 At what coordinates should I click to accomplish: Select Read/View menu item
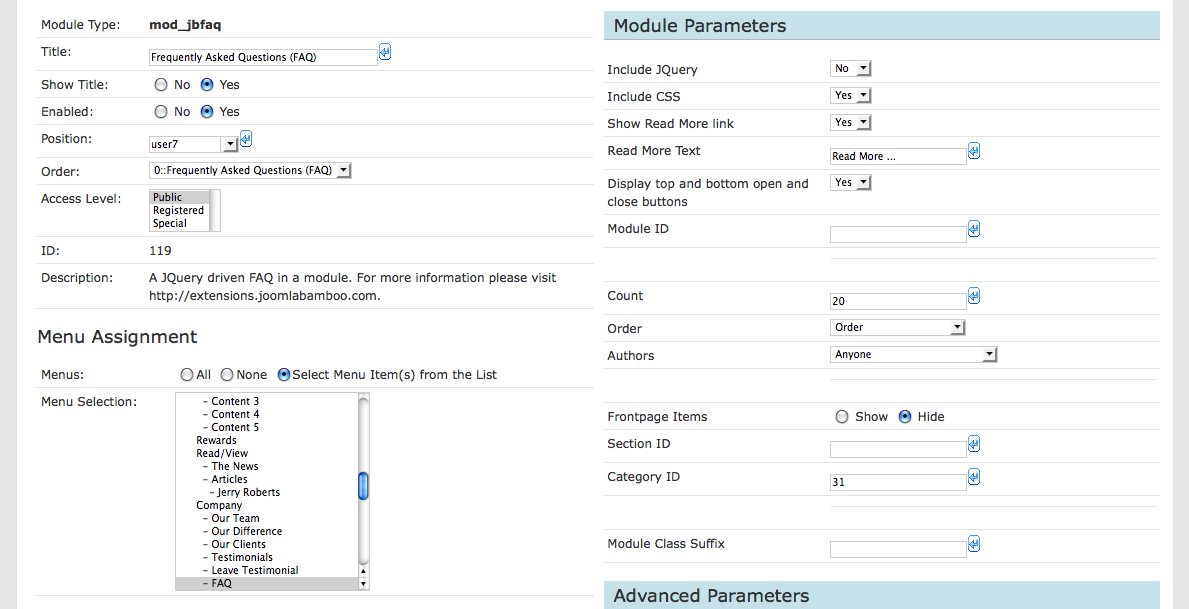pyautogui.click(x=266, y=454)
